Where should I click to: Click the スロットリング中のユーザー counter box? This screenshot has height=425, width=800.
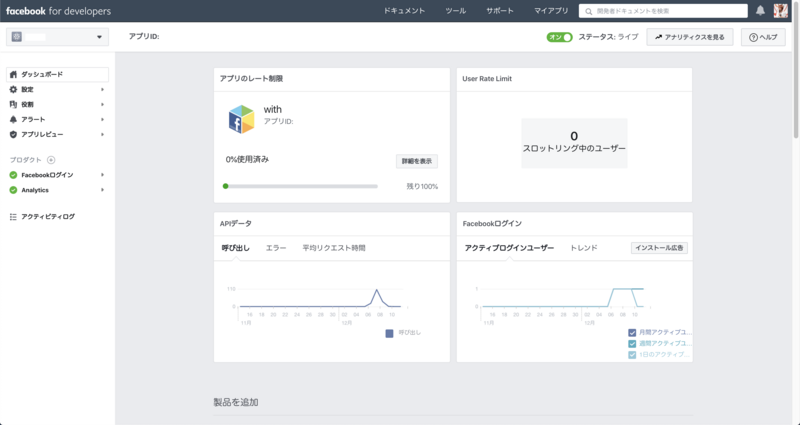click(x=574, y=143)
